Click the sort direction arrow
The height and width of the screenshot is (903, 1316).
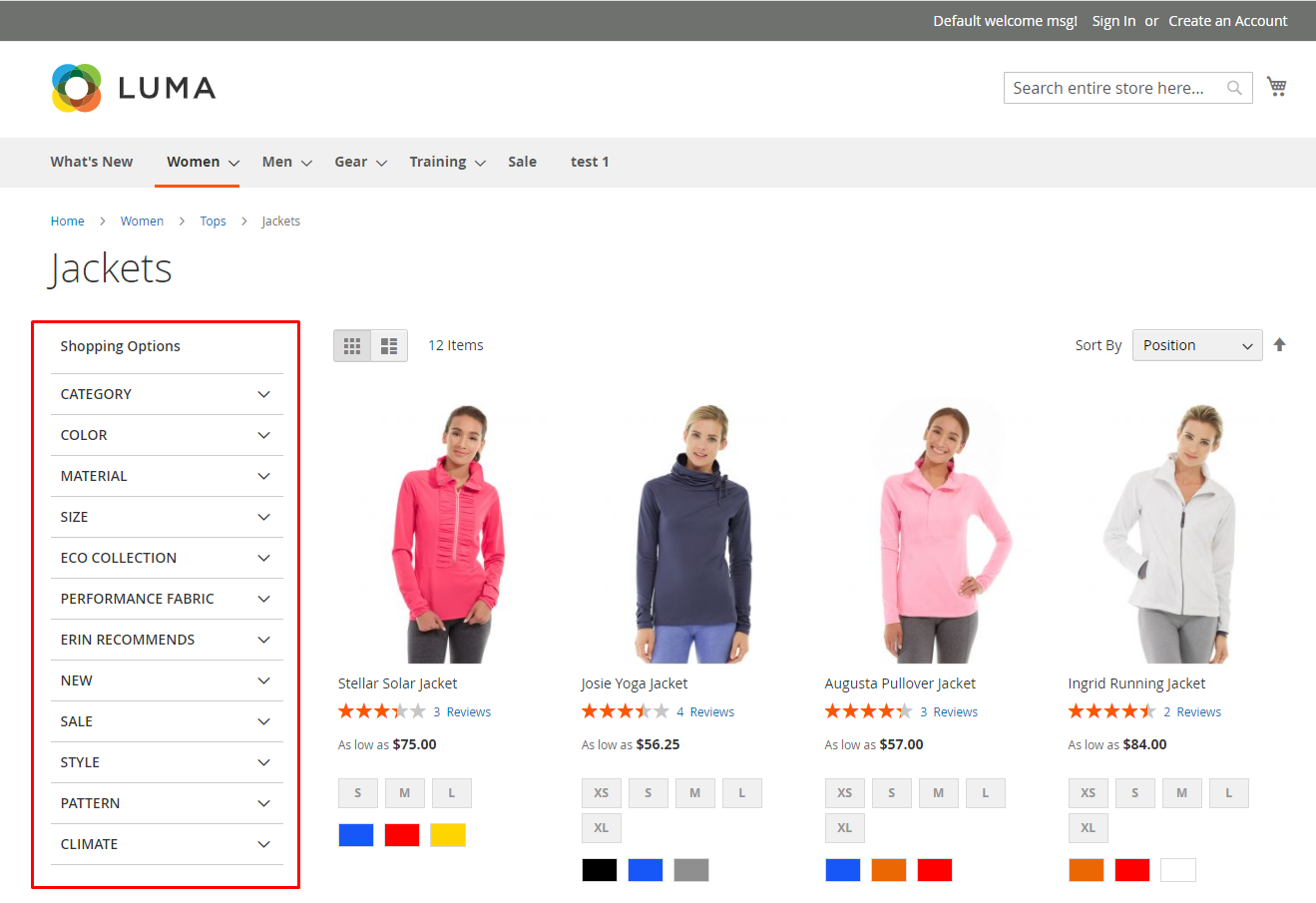[1279, 345]
